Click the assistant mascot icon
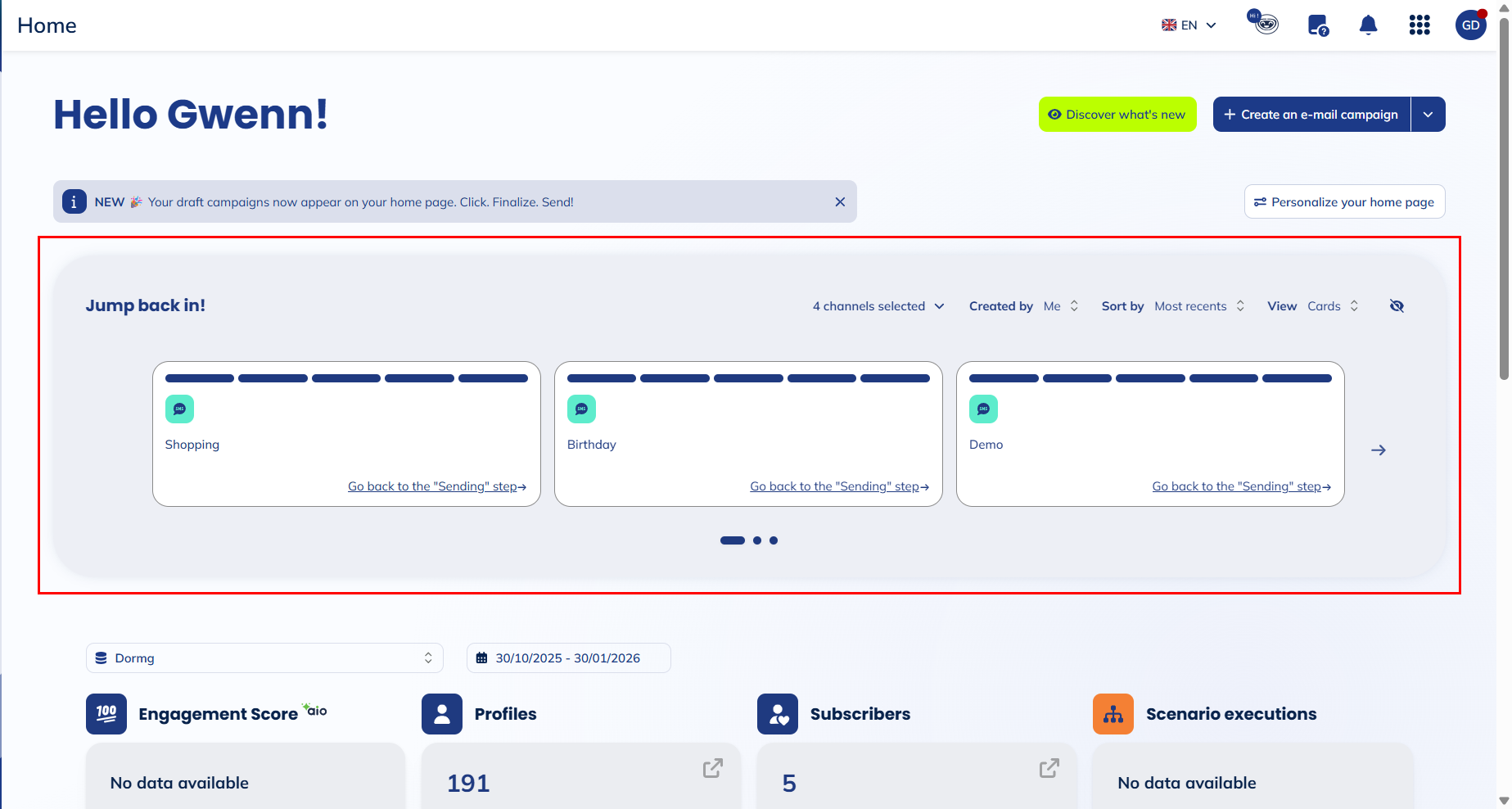 (1264, 23)
